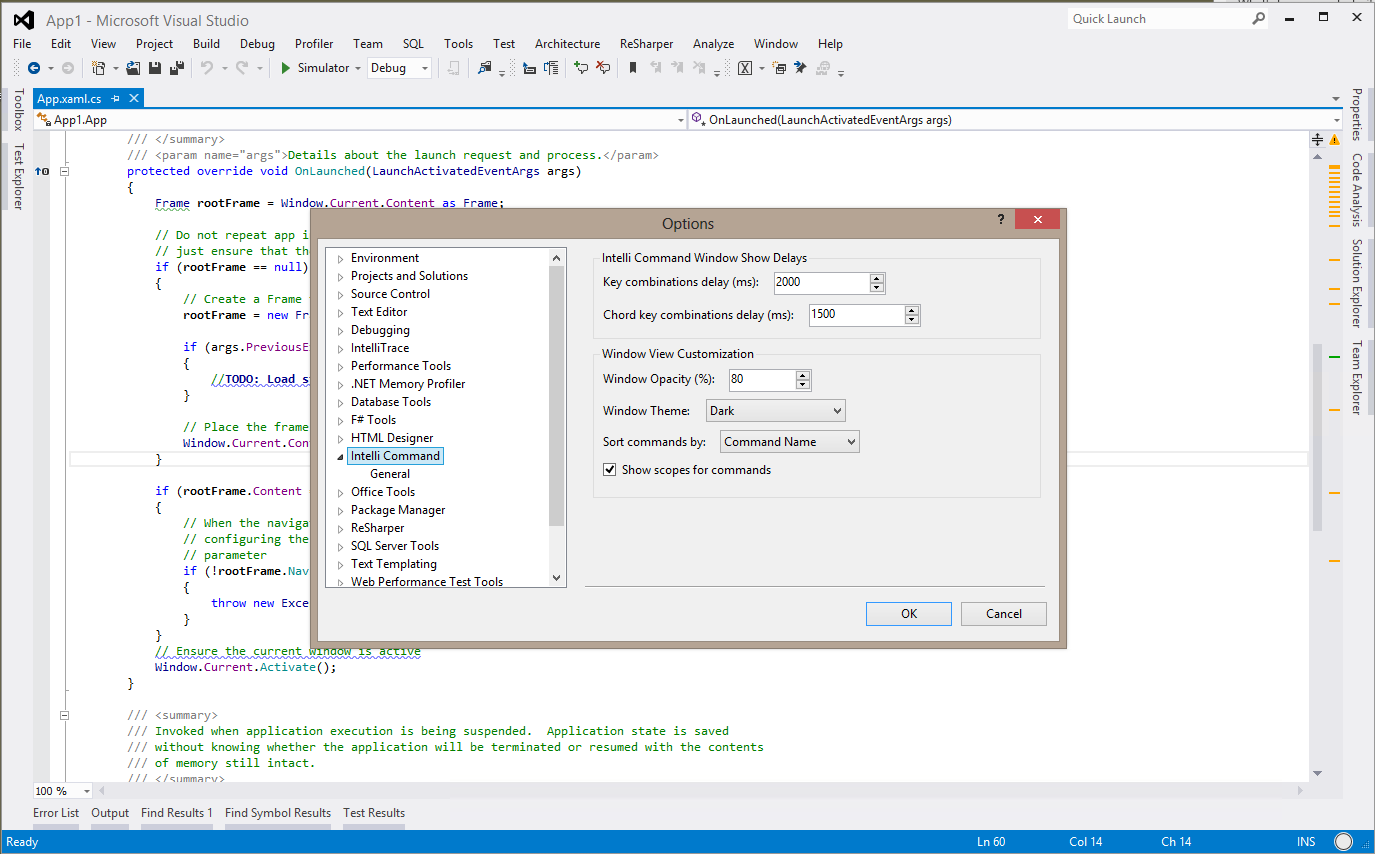Click the Uncomment selection toolbar icon
The height and width of the screenshot is (854, 1375).
[603, 68]
